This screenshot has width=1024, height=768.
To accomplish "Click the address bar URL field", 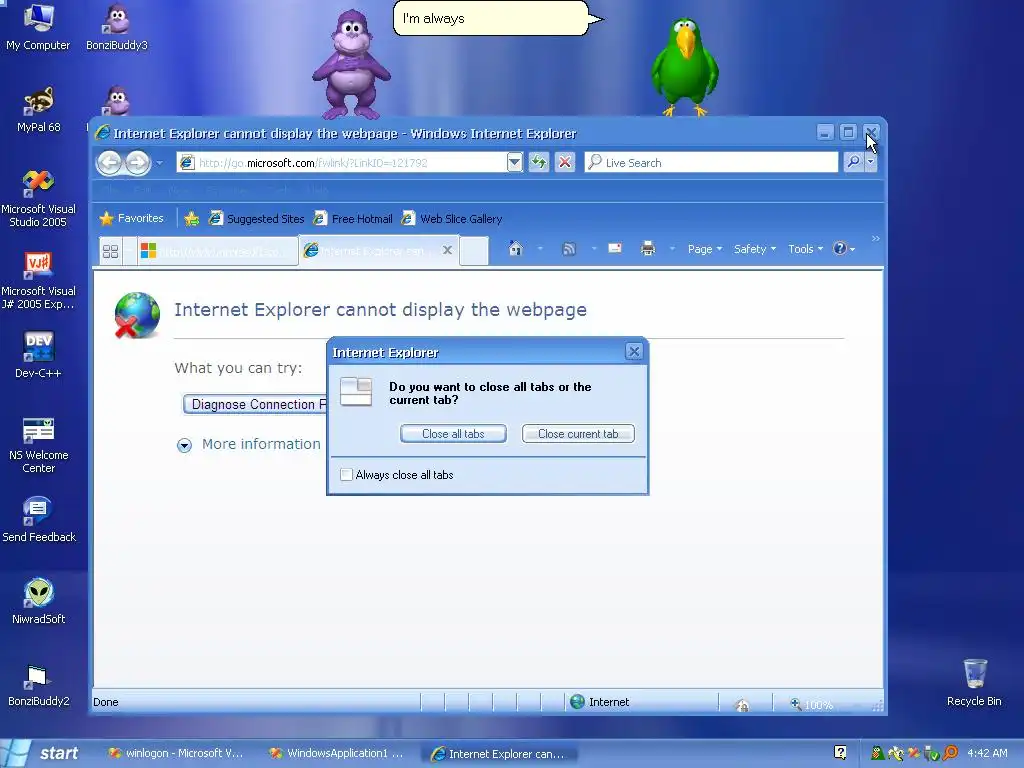I will (x=342, y=163).
